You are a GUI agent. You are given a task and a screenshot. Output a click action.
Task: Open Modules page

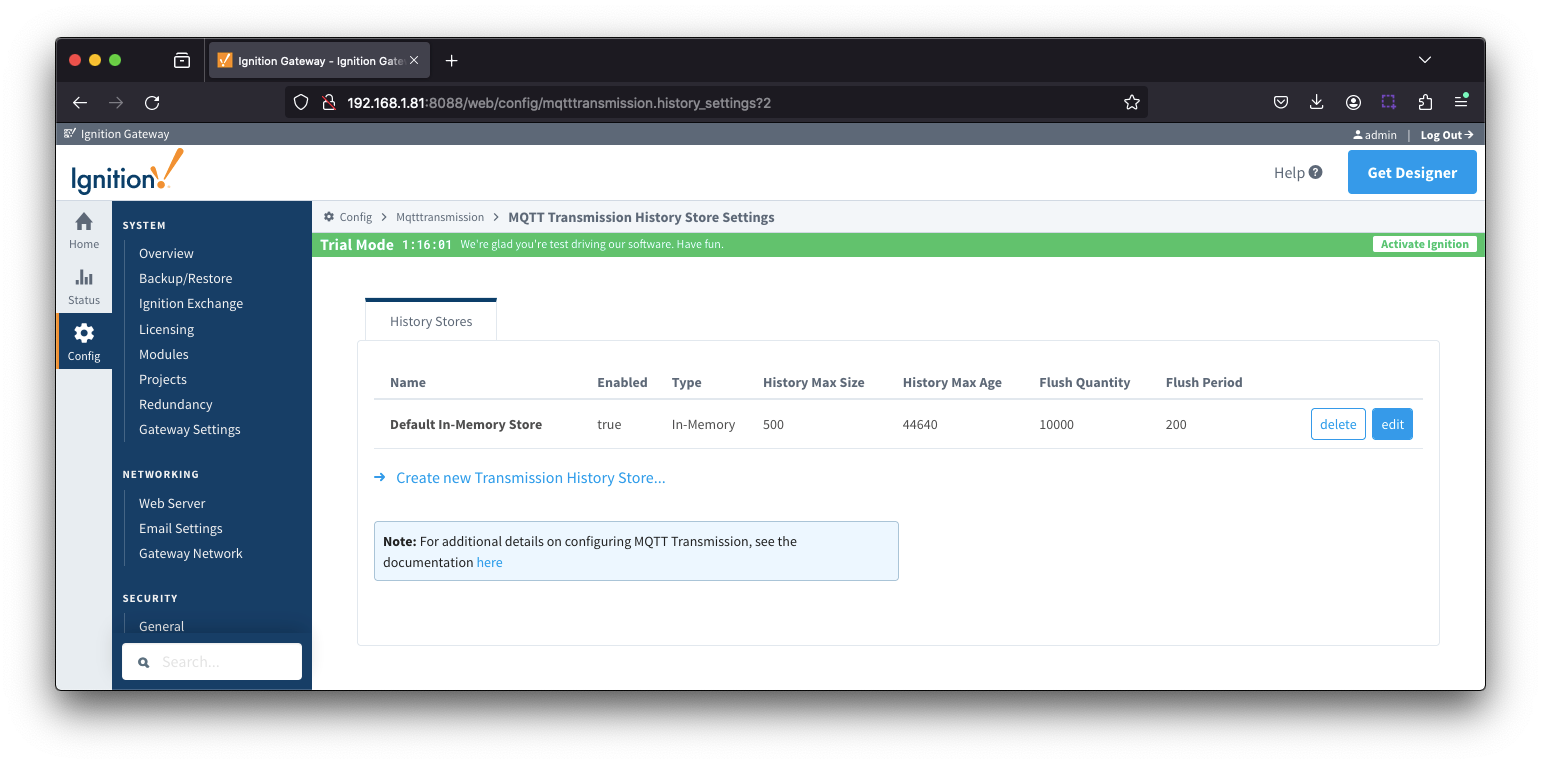(x=163, y=355)
